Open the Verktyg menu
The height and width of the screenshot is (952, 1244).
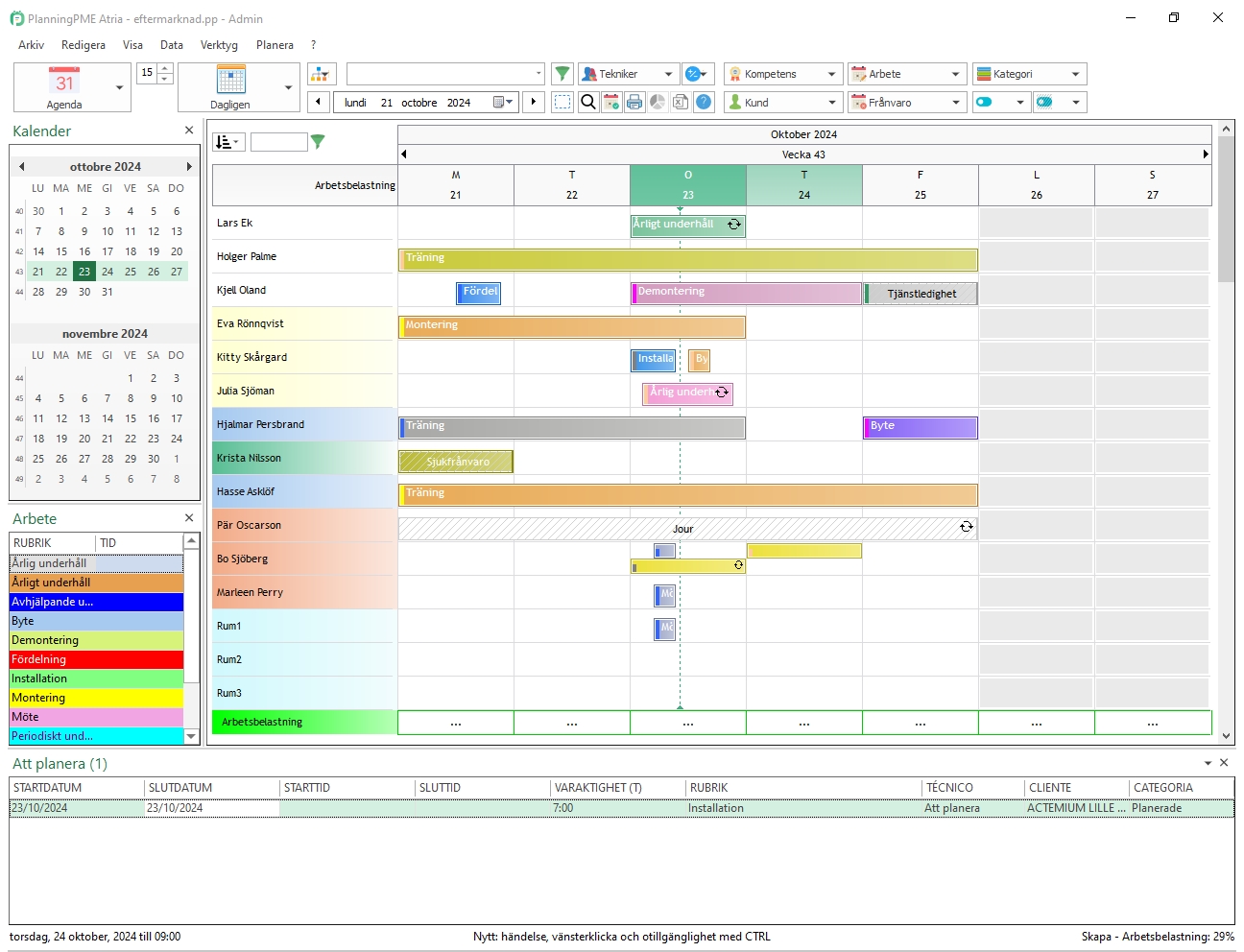(219, 45)
